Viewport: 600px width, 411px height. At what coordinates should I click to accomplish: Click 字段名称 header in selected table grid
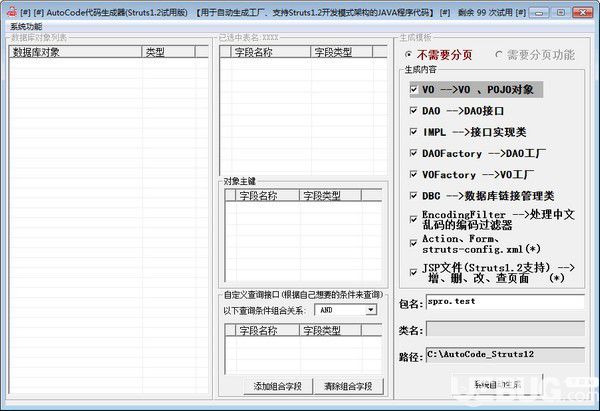coord(271,52)
